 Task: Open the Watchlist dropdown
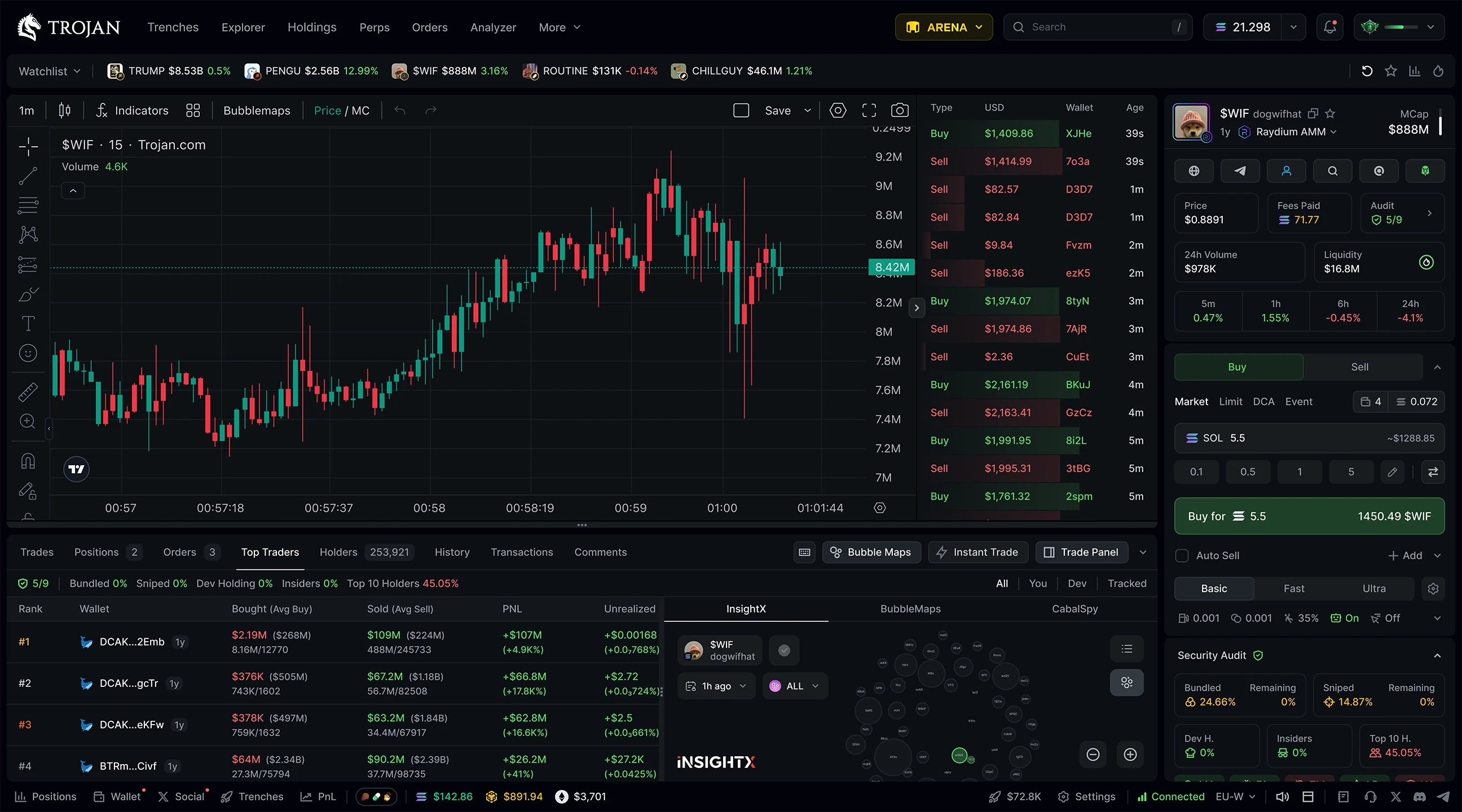[x=50, y=71]
